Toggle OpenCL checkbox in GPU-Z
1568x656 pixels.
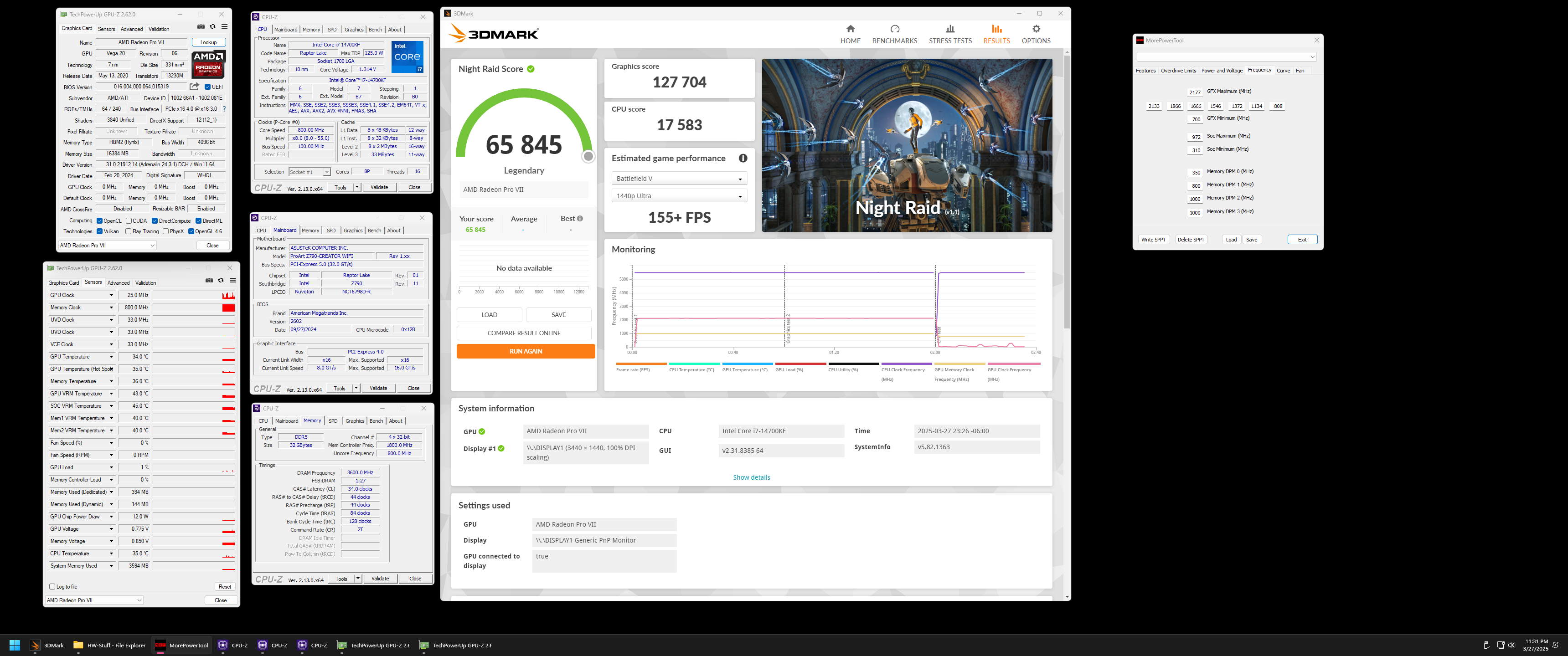click(x=99, y=221)
